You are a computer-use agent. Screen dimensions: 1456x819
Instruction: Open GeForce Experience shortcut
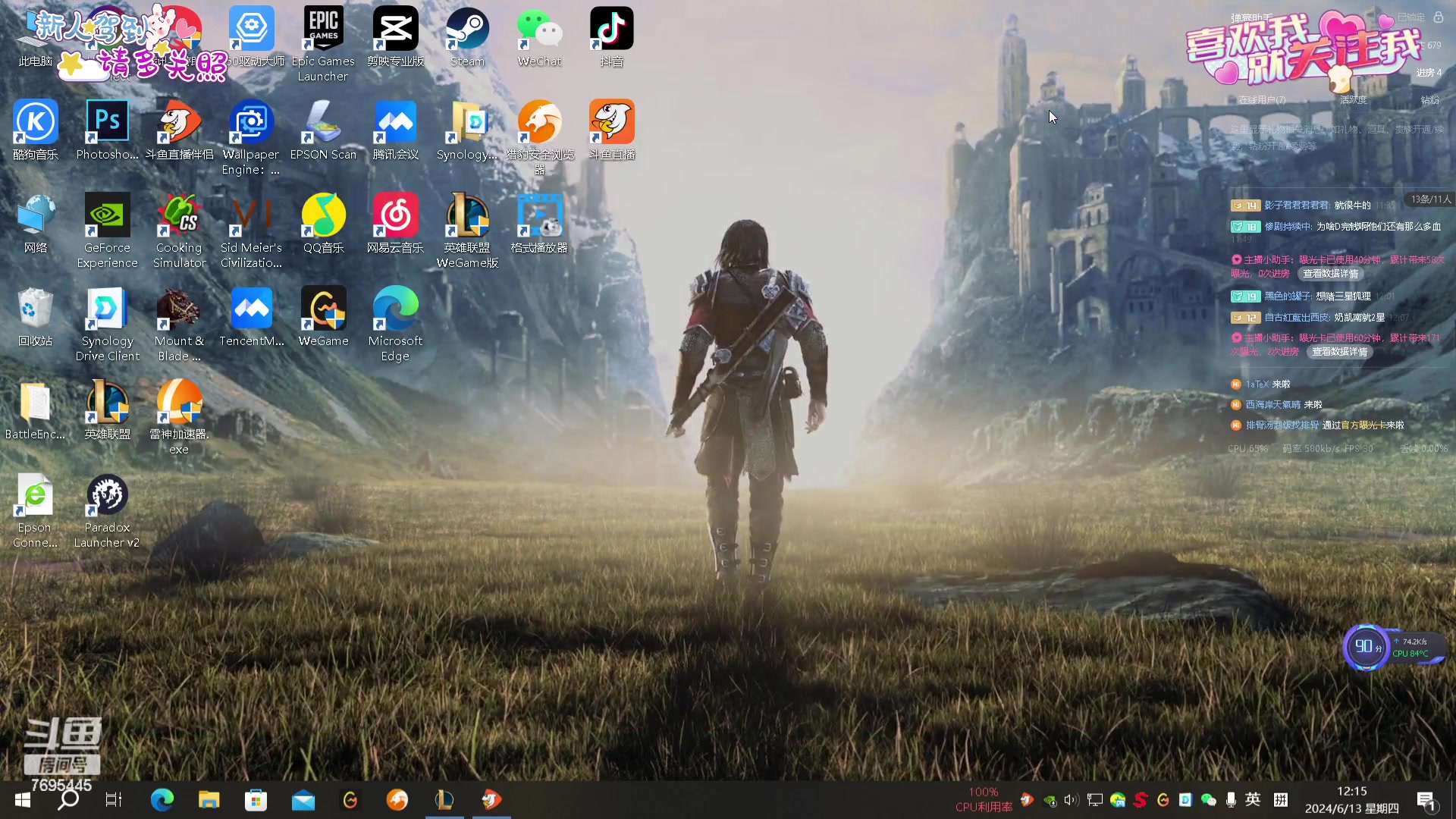click(107, 231)
